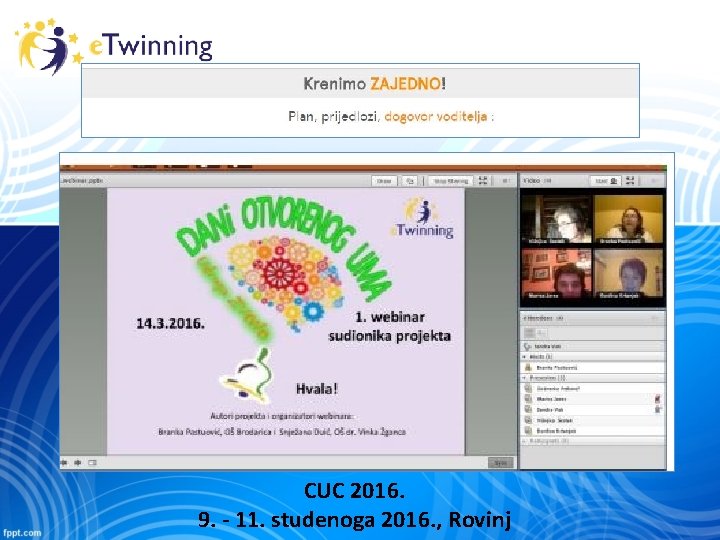
Task: Collapse the Hosts group in Attendees
Action: tap(525, 357)
